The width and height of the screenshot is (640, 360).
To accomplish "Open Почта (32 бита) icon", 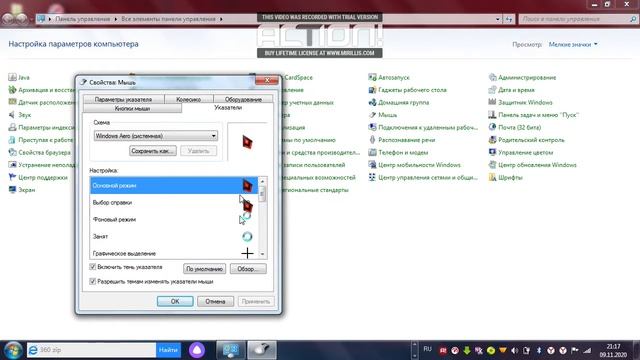I will [492, 127].
